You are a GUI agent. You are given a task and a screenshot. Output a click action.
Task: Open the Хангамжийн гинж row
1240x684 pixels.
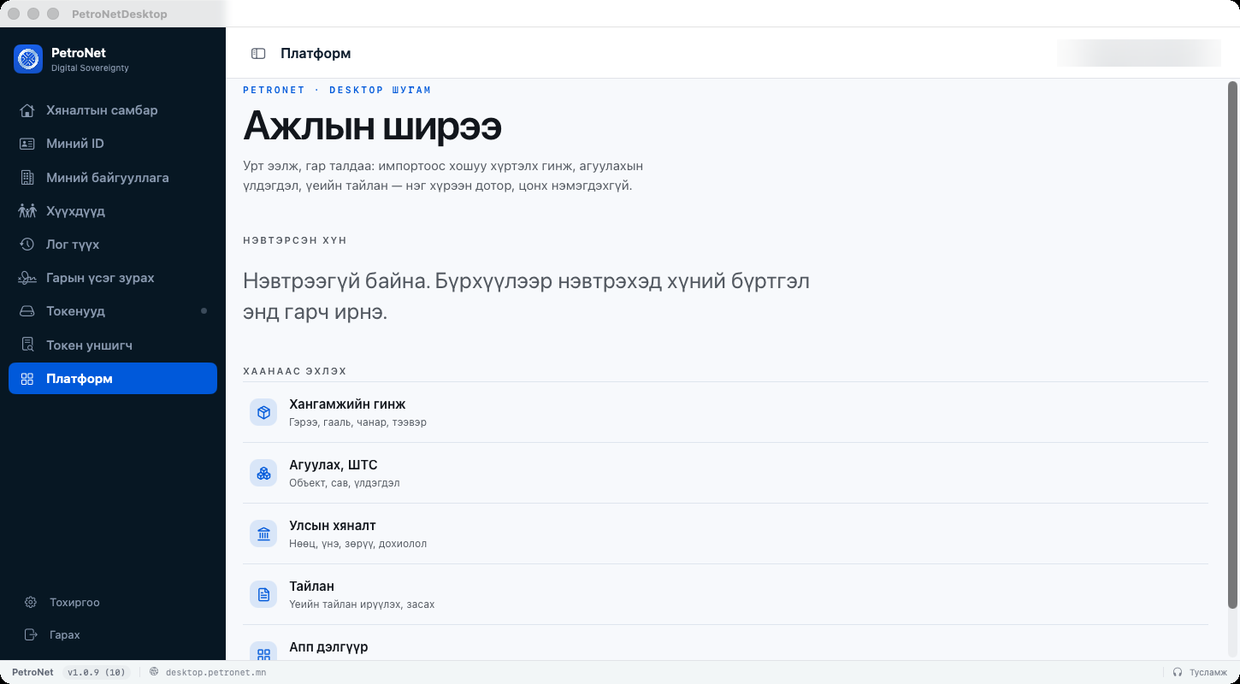point(725,412)
